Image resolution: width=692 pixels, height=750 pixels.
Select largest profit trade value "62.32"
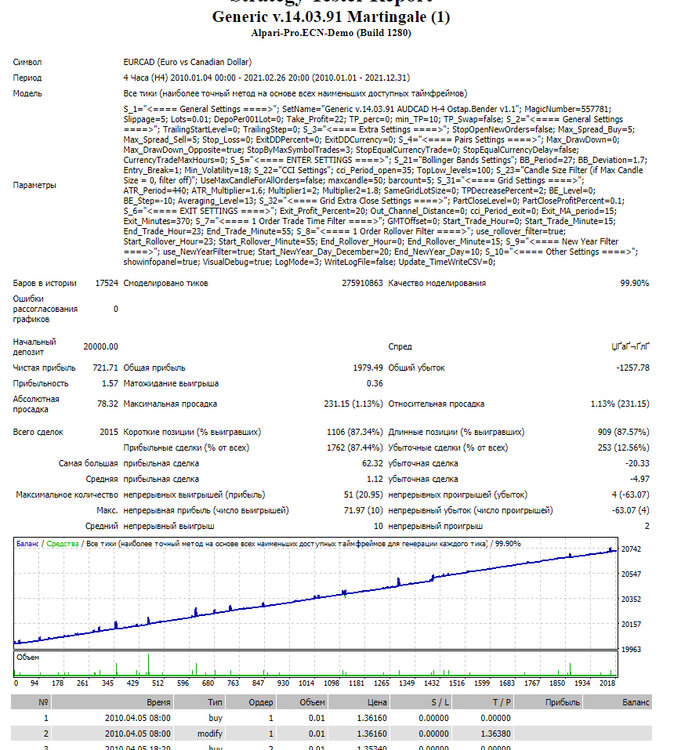pyautogui.click(x=373, y=463)
